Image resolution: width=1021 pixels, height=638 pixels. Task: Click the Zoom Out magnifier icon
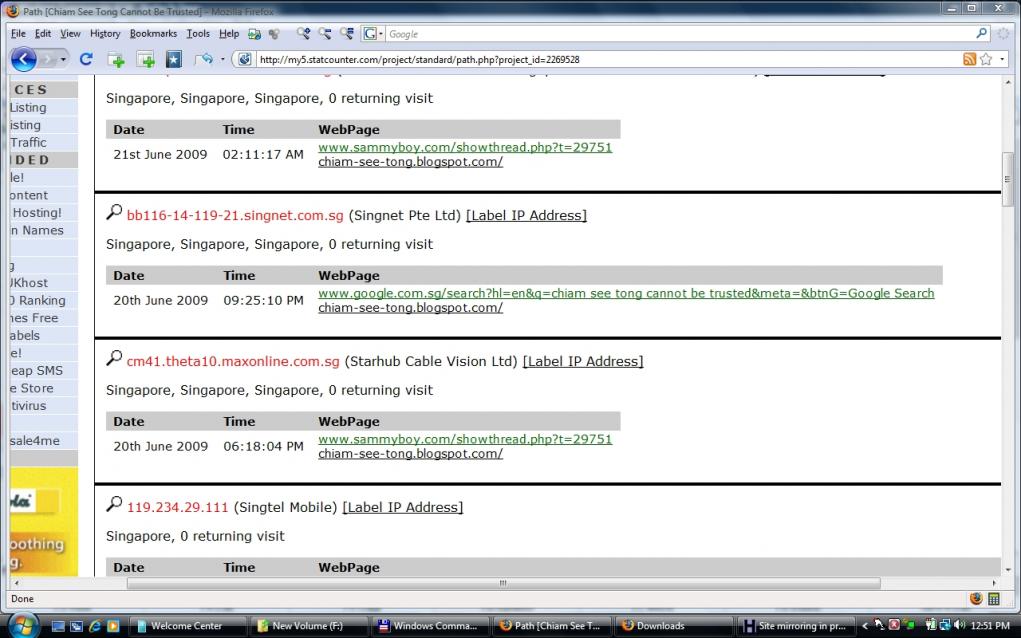pyautogui.click(x=324, y=33)
